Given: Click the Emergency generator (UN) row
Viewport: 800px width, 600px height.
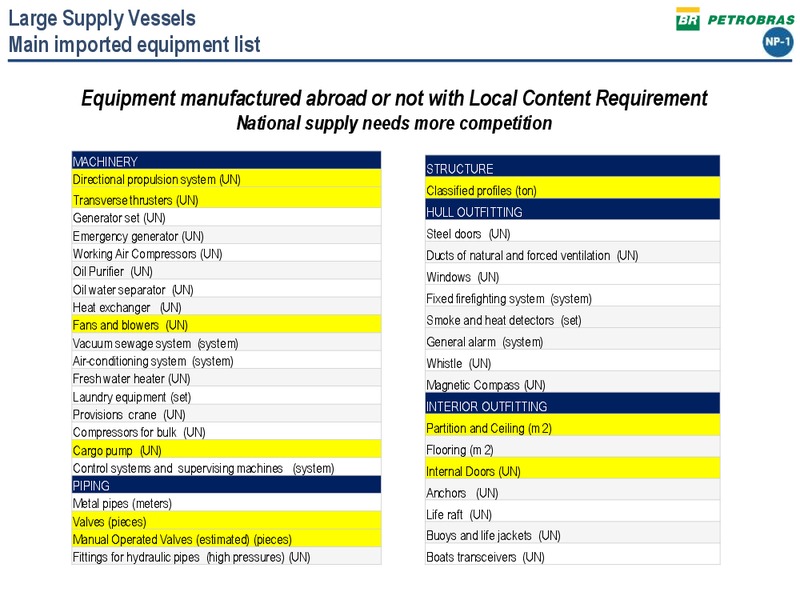Looking at the screenshot, I should [x=226, y=235].
